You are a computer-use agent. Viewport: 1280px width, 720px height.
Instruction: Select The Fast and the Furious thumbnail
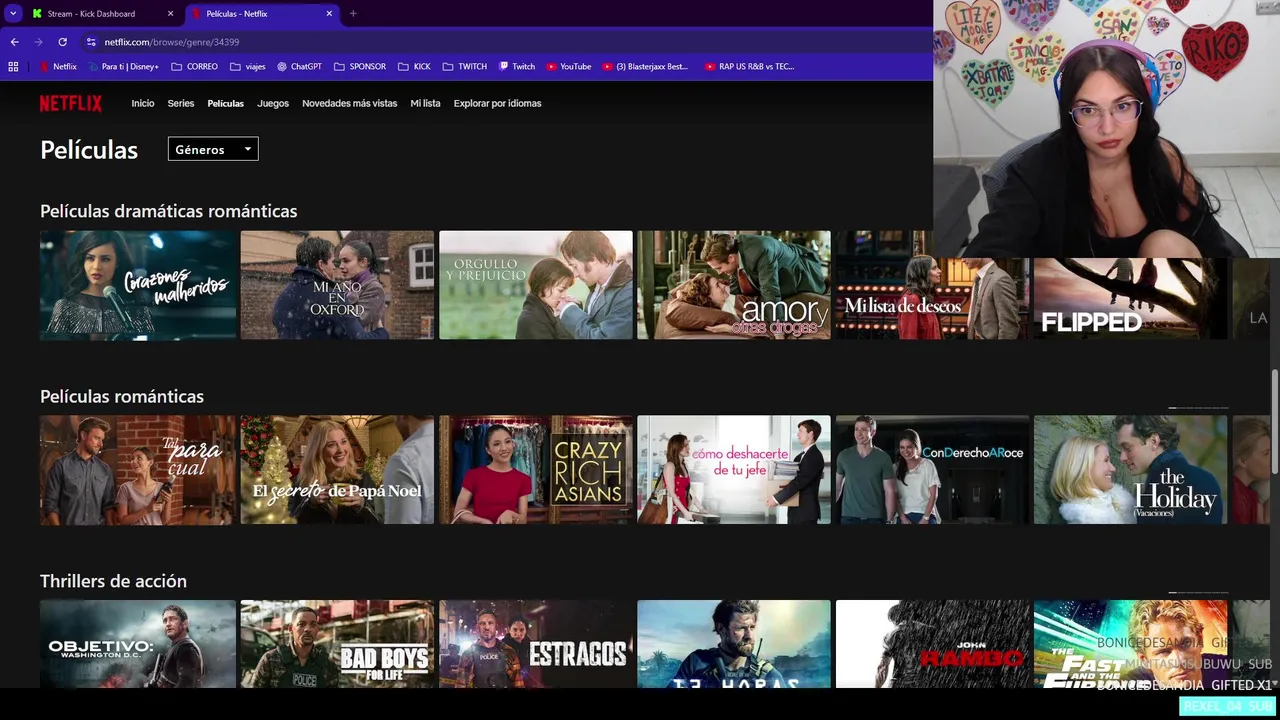tap(1130, 644)
